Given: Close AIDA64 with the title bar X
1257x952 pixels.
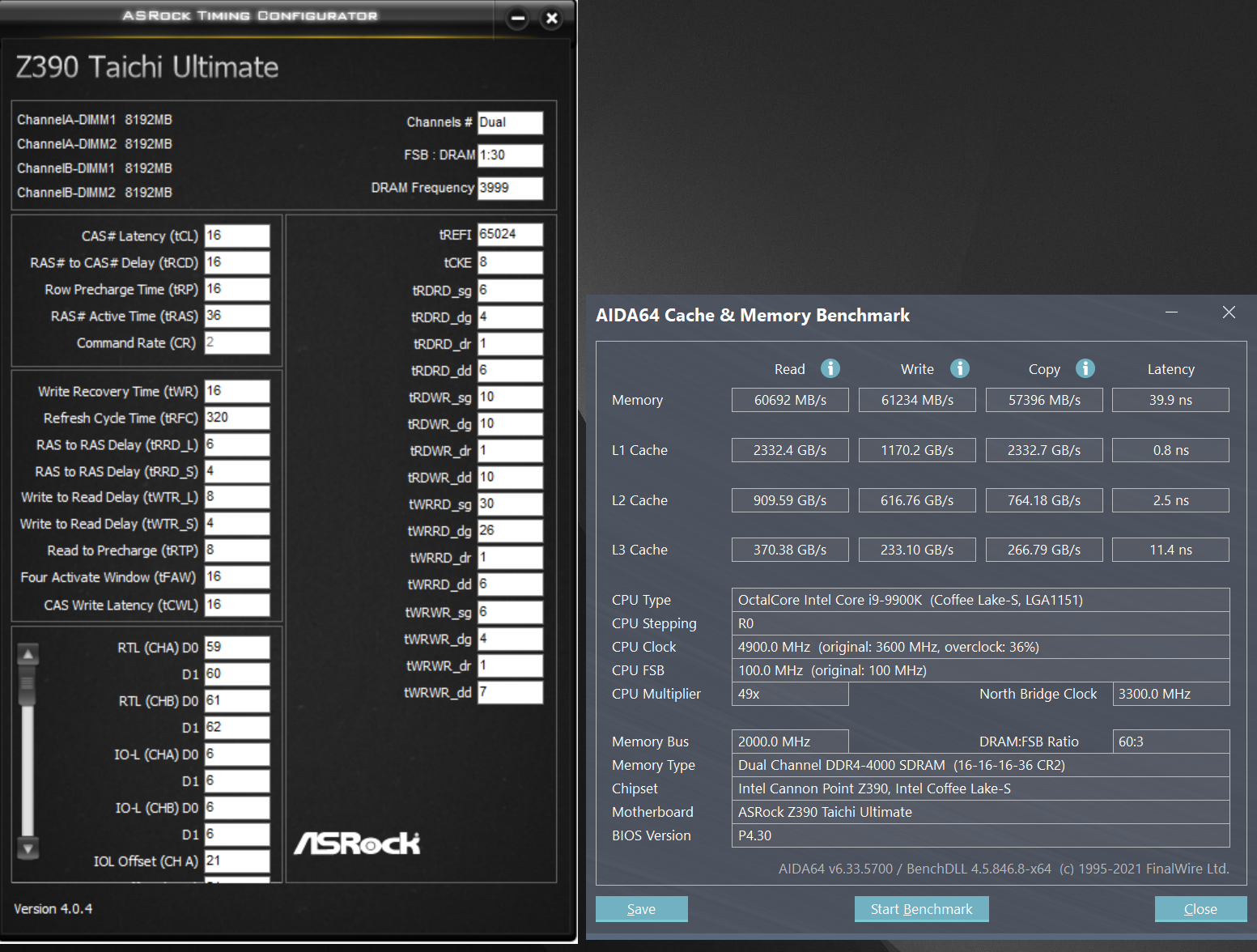Looking at the screenshot, I should tap(1229, 312).
